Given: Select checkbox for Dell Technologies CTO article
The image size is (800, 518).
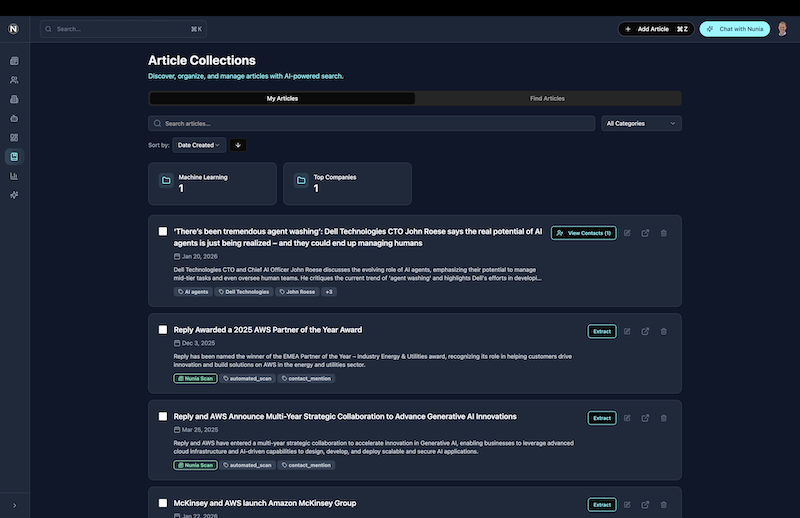Looking at the screenshot, I should click(x=163, y=232).
